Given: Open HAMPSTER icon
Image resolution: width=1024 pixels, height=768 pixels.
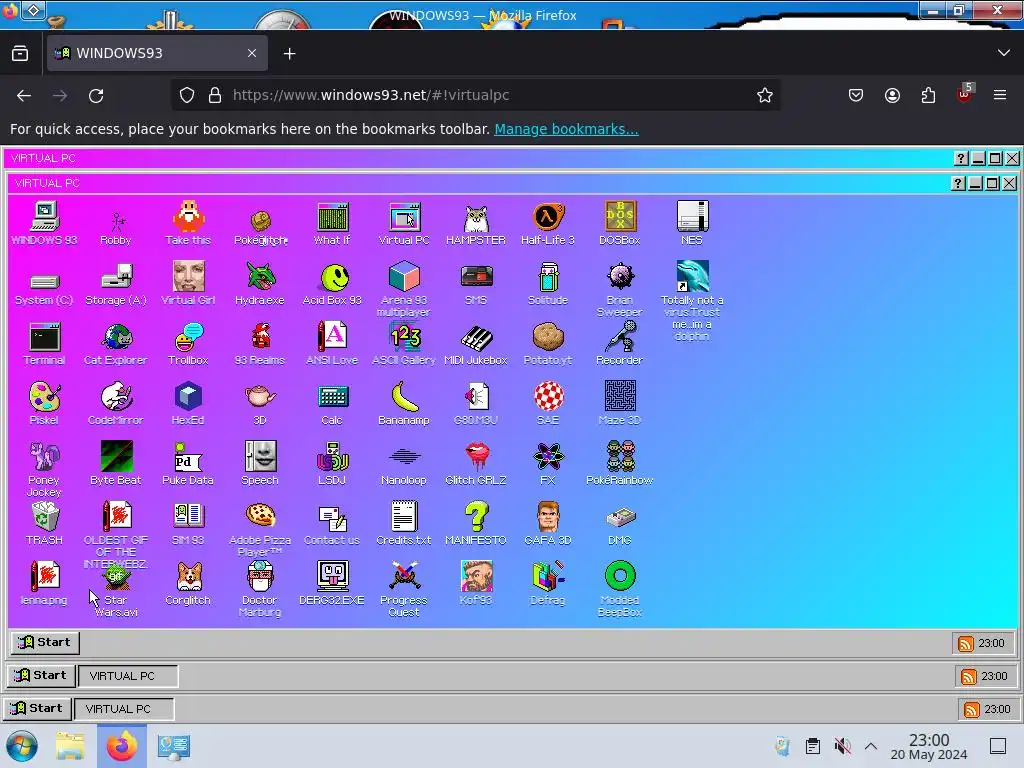Looking at the screenshot, I should pos(476,224).
